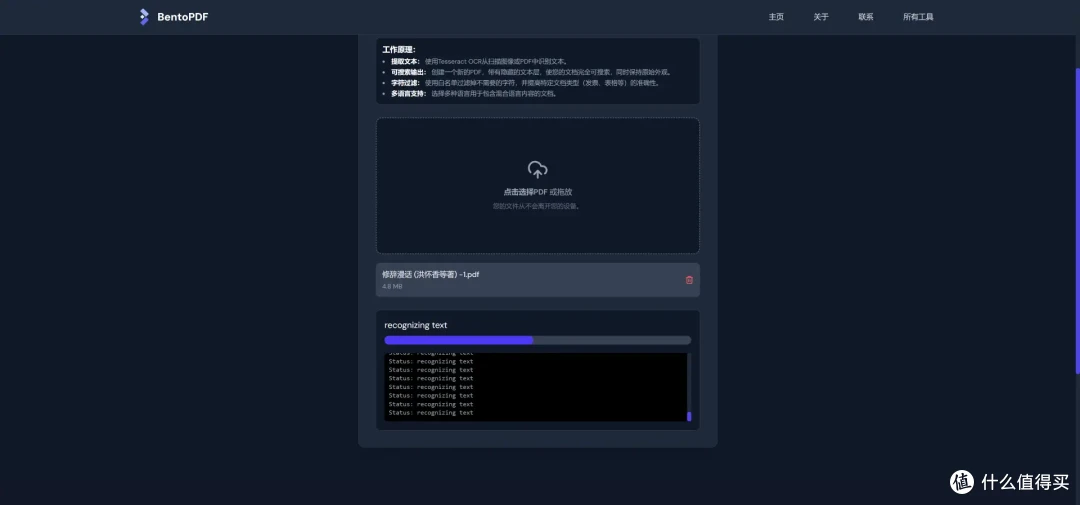
Task: Click the page's vertical scrollbar
Action: click(1077, 220)
